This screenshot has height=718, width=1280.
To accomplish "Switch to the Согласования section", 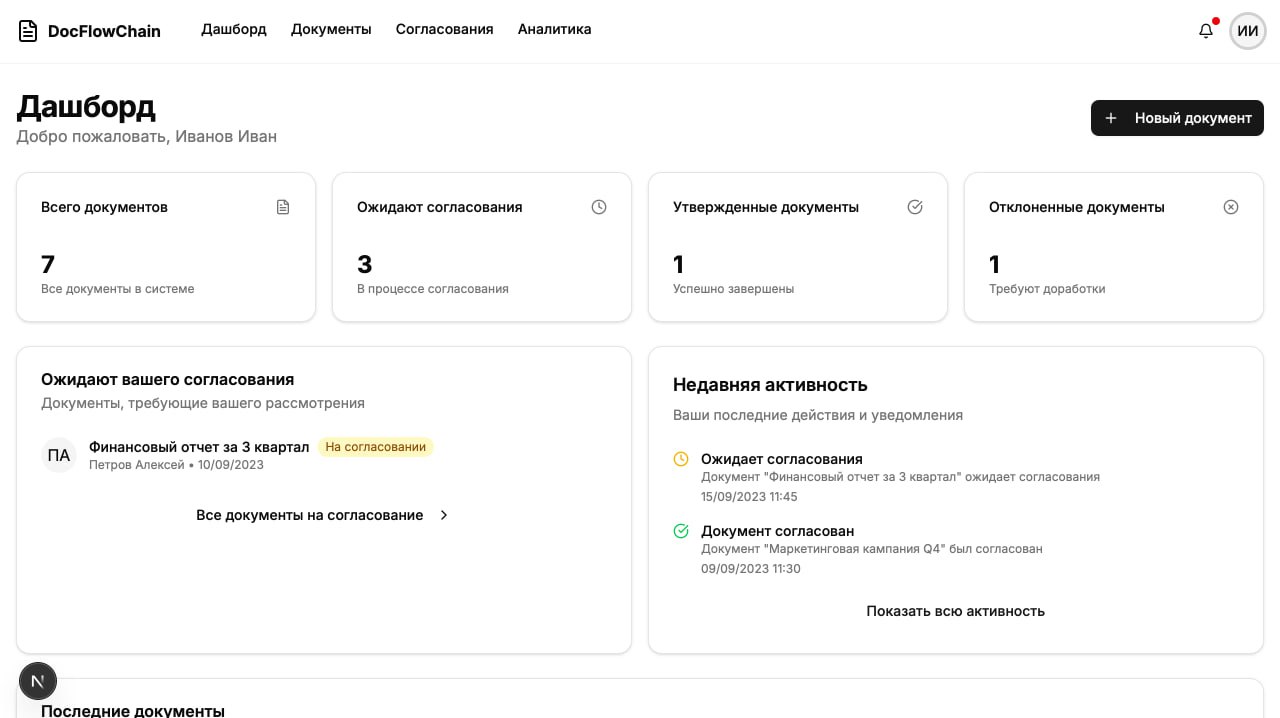I will [444, 29].
